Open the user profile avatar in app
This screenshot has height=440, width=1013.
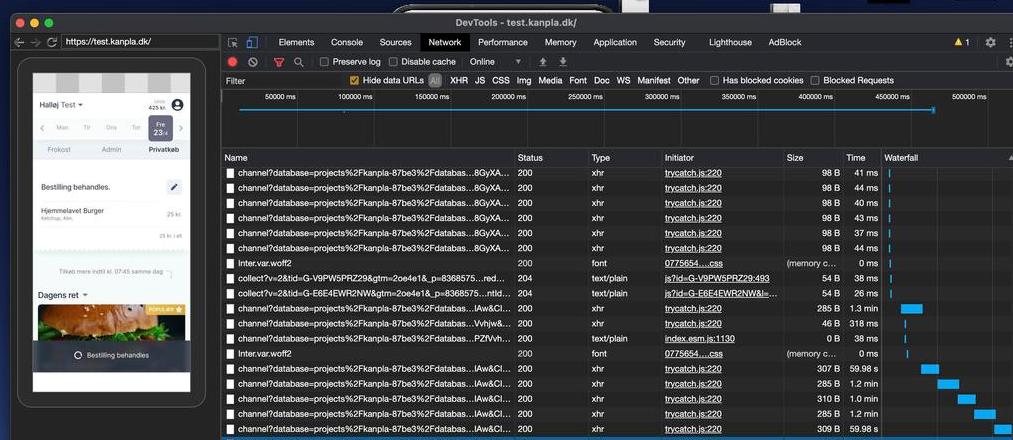tap(177, 105)
